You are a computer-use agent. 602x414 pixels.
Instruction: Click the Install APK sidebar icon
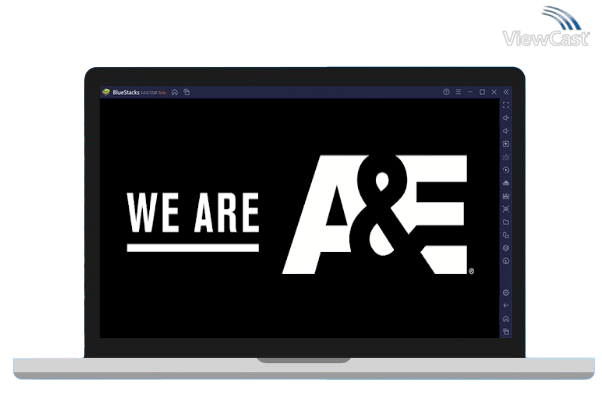[x=506, y=183]
